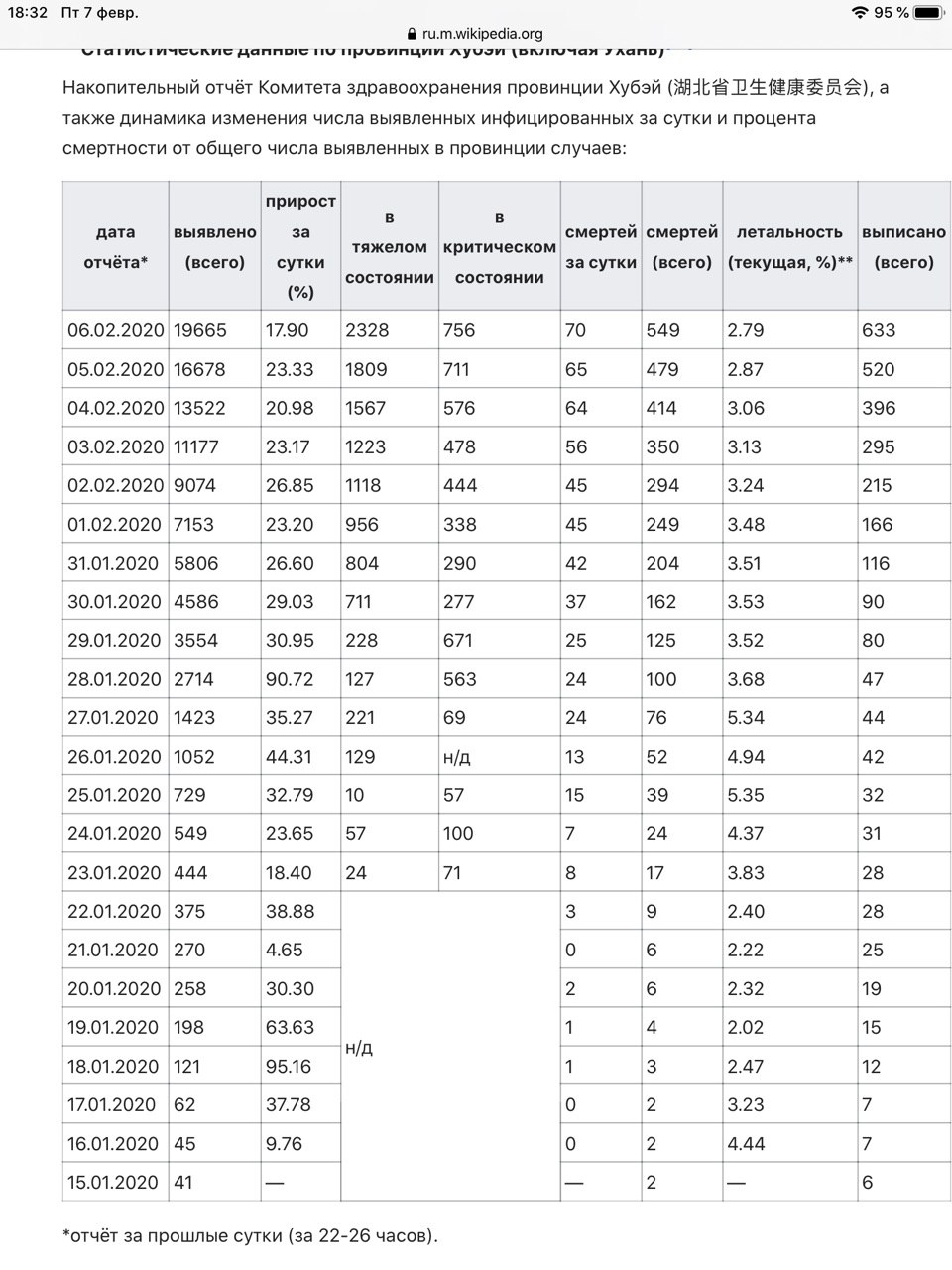Tap the 'летальность (текущая, %)**' header
The image size is (952, 1270).
(x=790, y=247)
